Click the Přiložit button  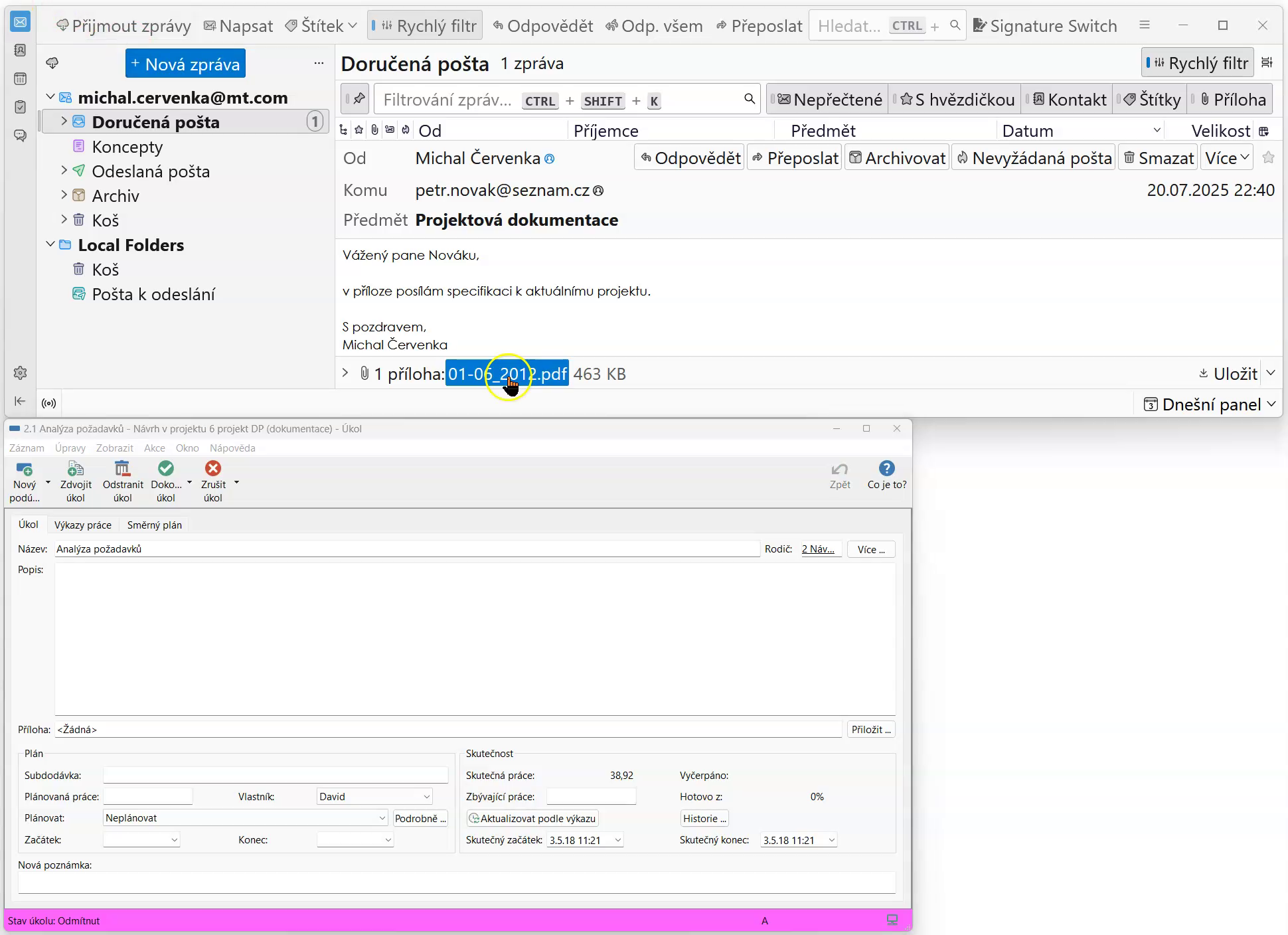870,730
